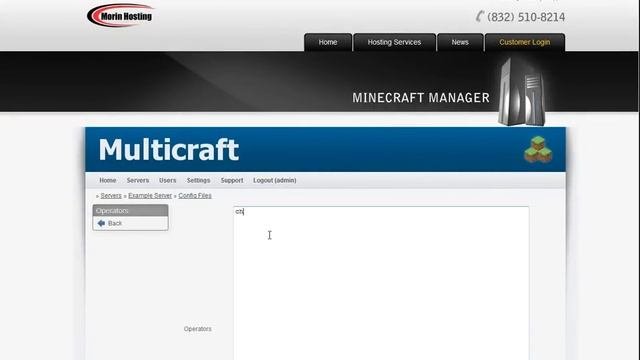The height and width of the screenshot is (360, 640).
Task: Open the Customer Login tab
Action: [524, 42]
